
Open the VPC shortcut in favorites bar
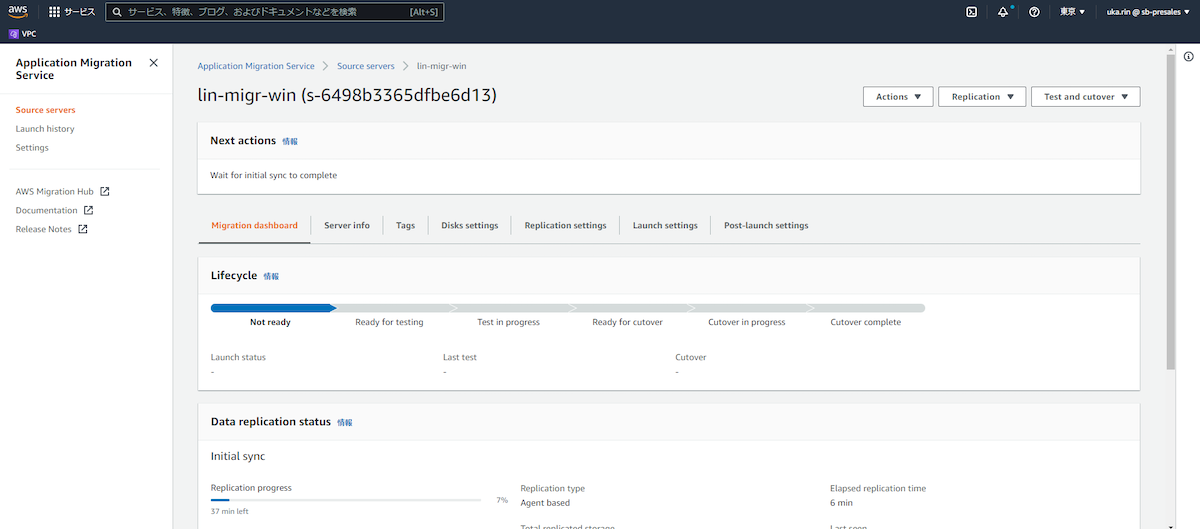click(23, 33)
